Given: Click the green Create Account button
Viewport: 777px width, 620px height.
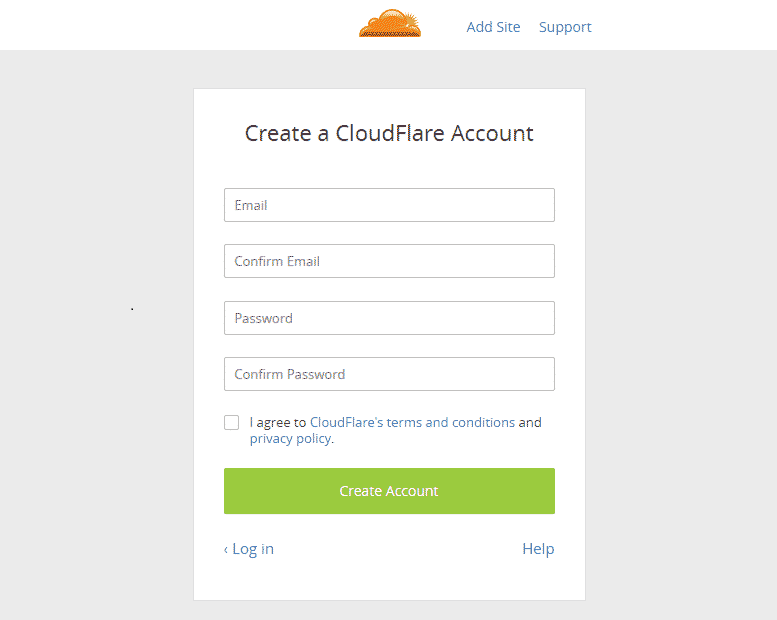Looking at the screenshot, I should click(389, 491).
